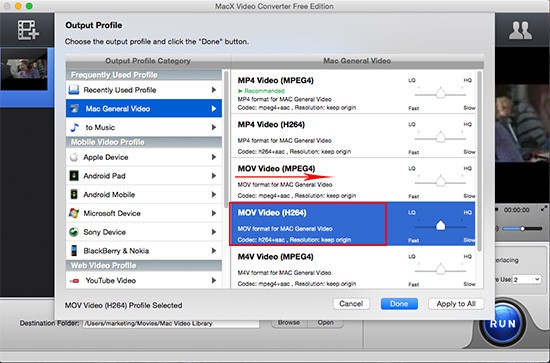Choose MP4 Video (MPEG4) profile
The width and height of the screenshot is (550, 363).
(x=353, y=92)
